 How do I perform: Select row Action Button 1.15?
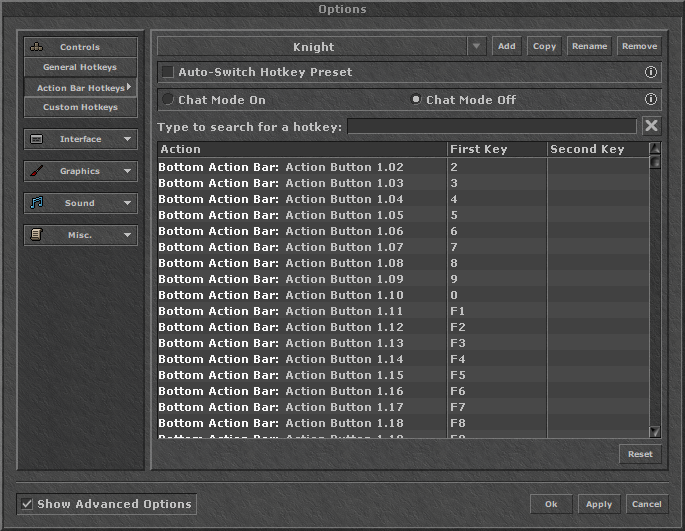point(403,375)
